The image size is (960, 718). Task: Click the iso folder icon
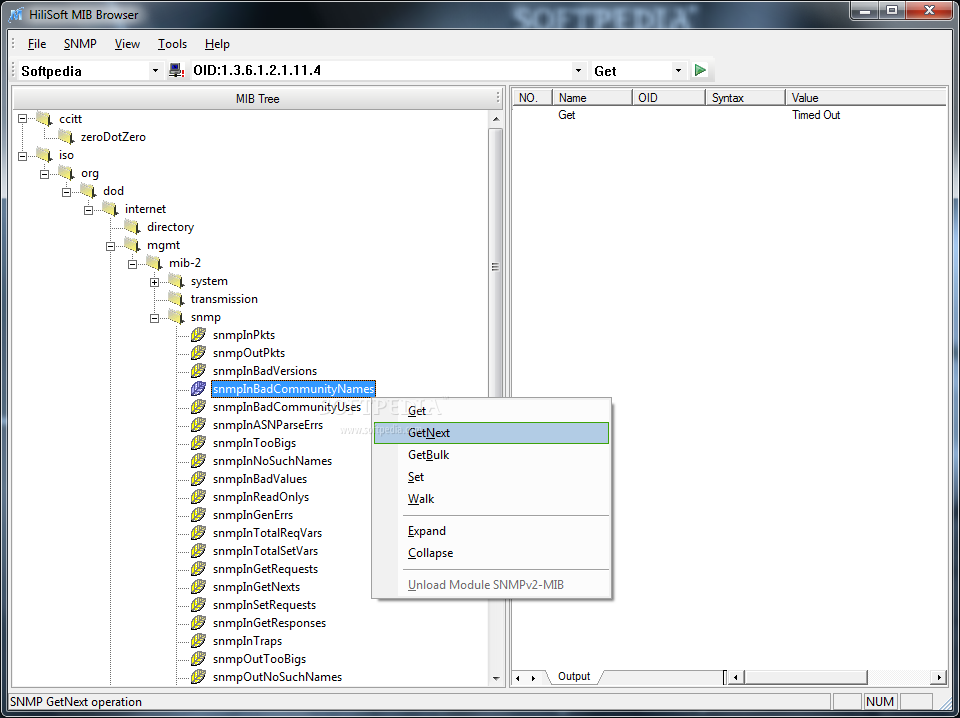(44, 154)
